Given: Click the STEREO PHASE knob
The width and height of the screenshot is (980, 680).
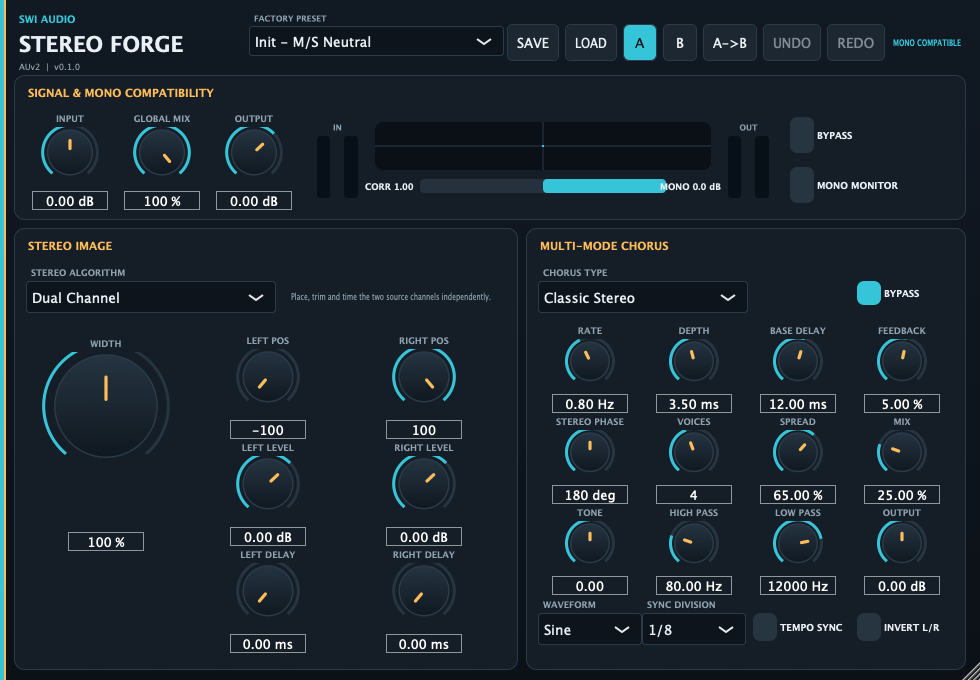Looking at the screenshot, I should pos(589,452).
